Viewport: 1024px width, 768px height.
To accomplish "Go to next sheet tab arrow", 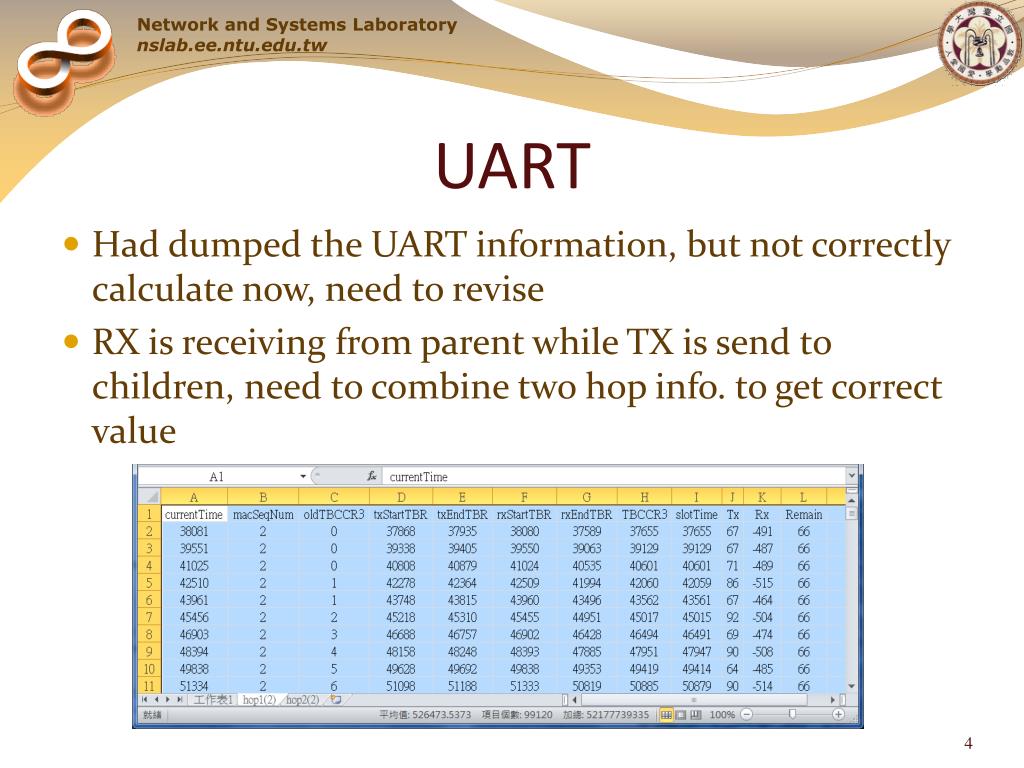I will [x=167, y=699].
